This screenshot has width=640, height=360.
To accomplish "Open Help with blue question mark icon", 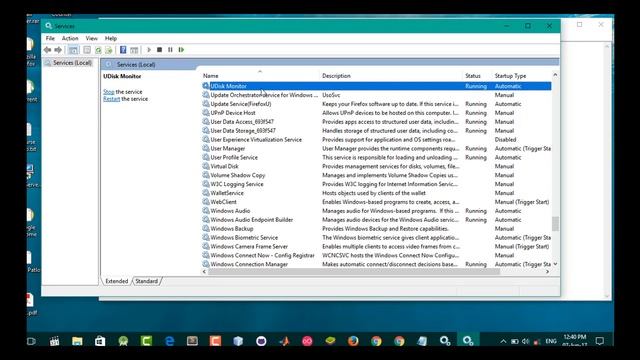I will tap(123, 50).
